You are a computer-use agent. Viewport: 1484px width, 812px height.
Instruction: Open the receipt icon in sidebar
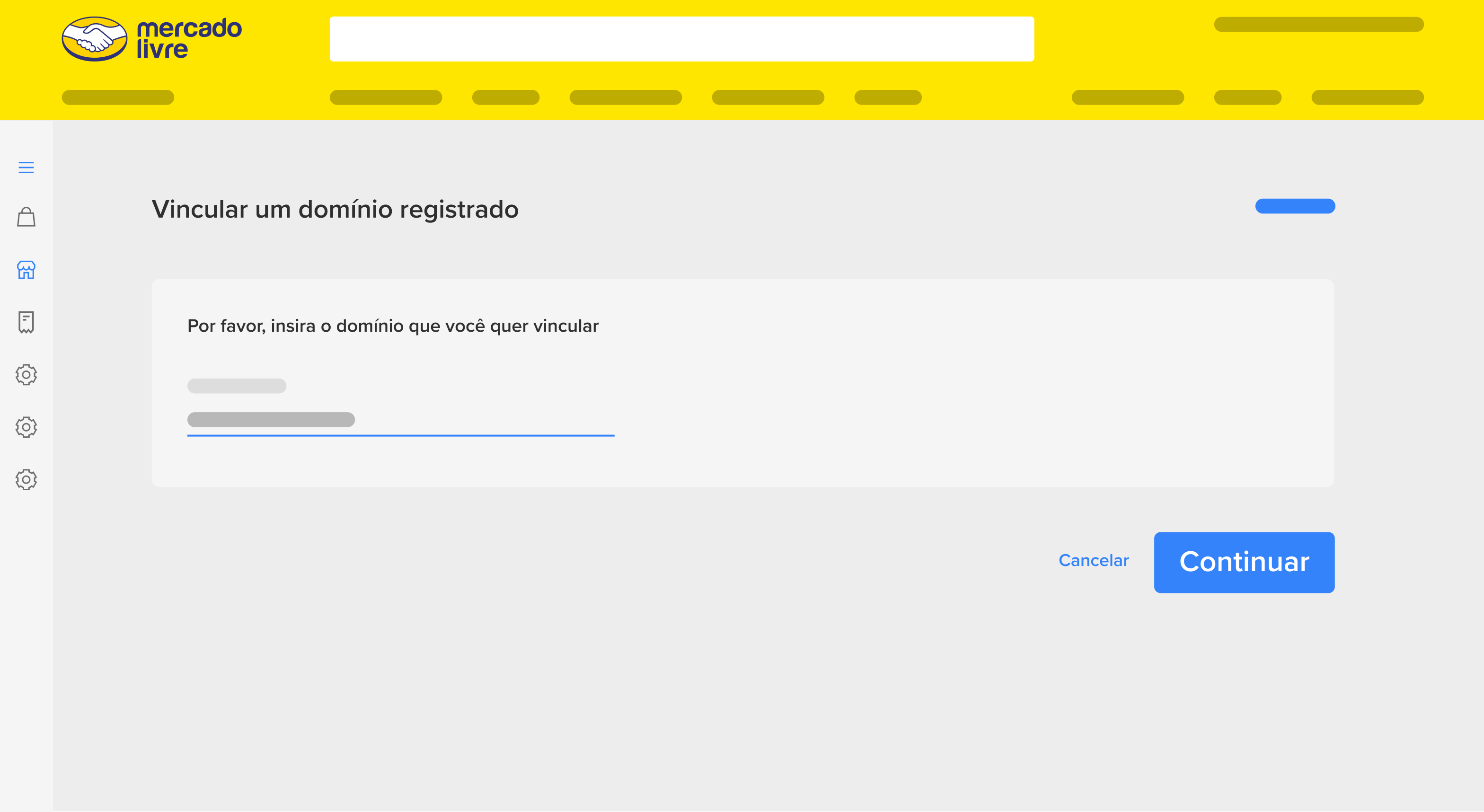pos(26,322)
